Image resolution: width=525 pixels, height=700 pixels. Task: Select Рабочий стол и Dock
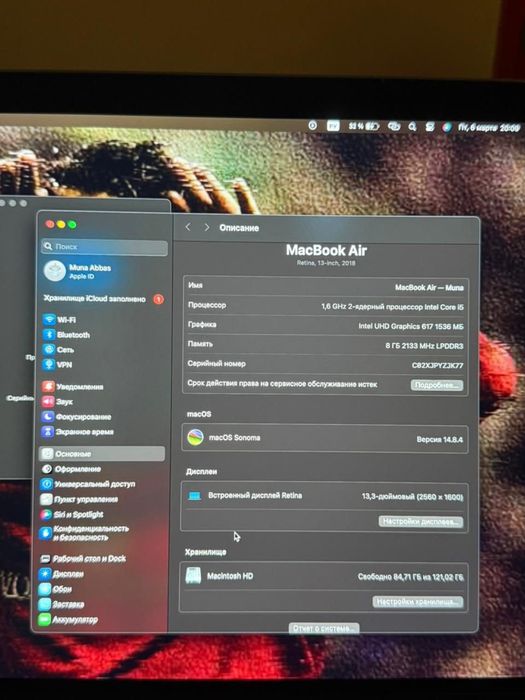coord(83,559)
